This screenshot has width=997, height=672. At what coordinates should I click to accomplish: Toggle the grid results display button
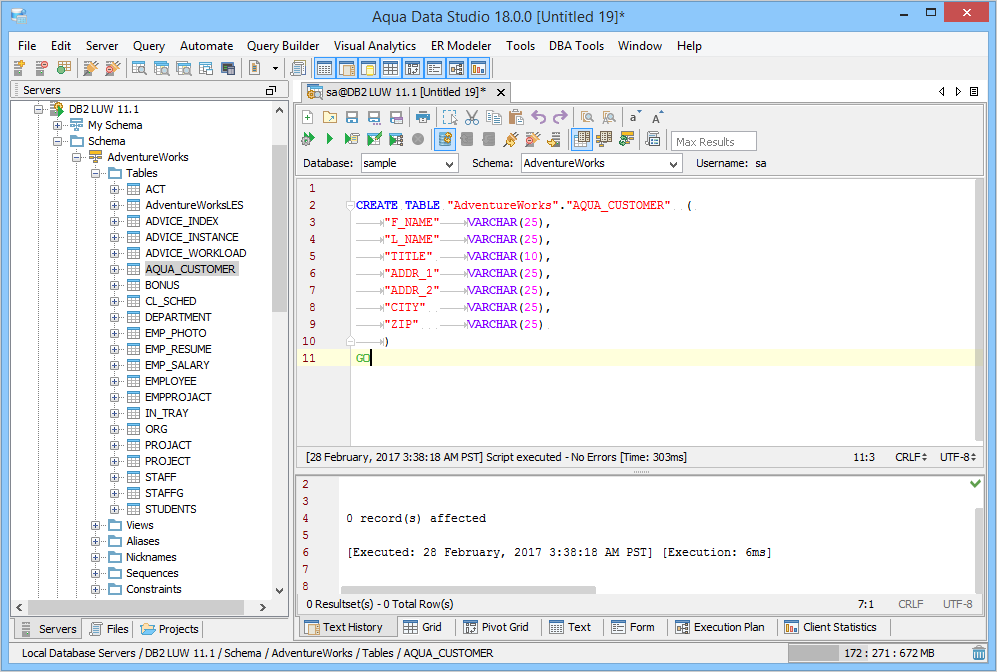coord(582,140)
